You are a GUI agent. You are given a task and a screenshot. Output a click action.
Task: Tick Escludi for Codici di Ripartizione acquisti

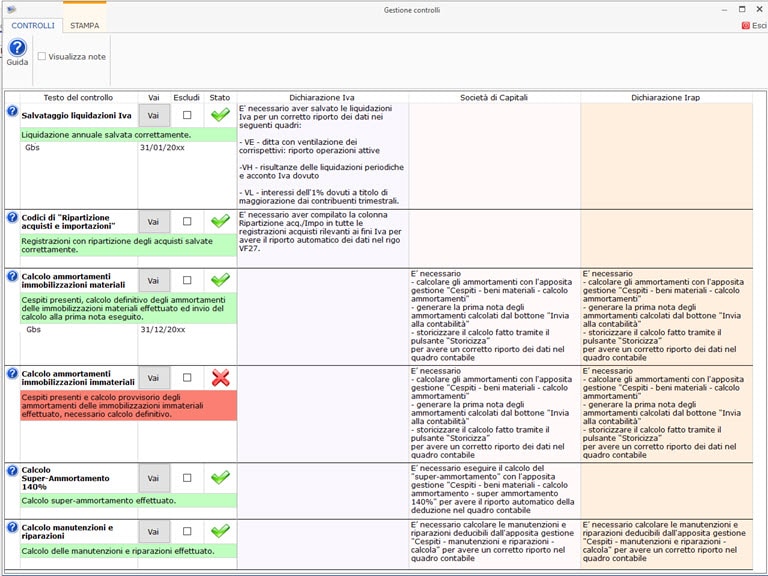(187, 221)
